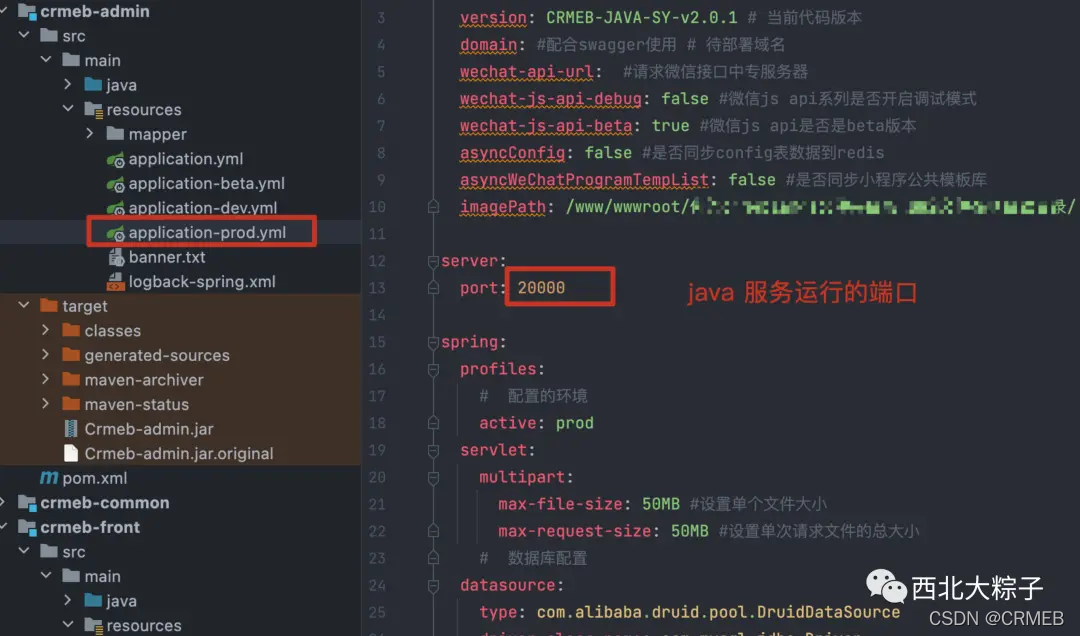Click com.alibaba.druid.pool.DruidDataSource type value
The width and height of the screenshot is (1080, 636).
point(718,613)
